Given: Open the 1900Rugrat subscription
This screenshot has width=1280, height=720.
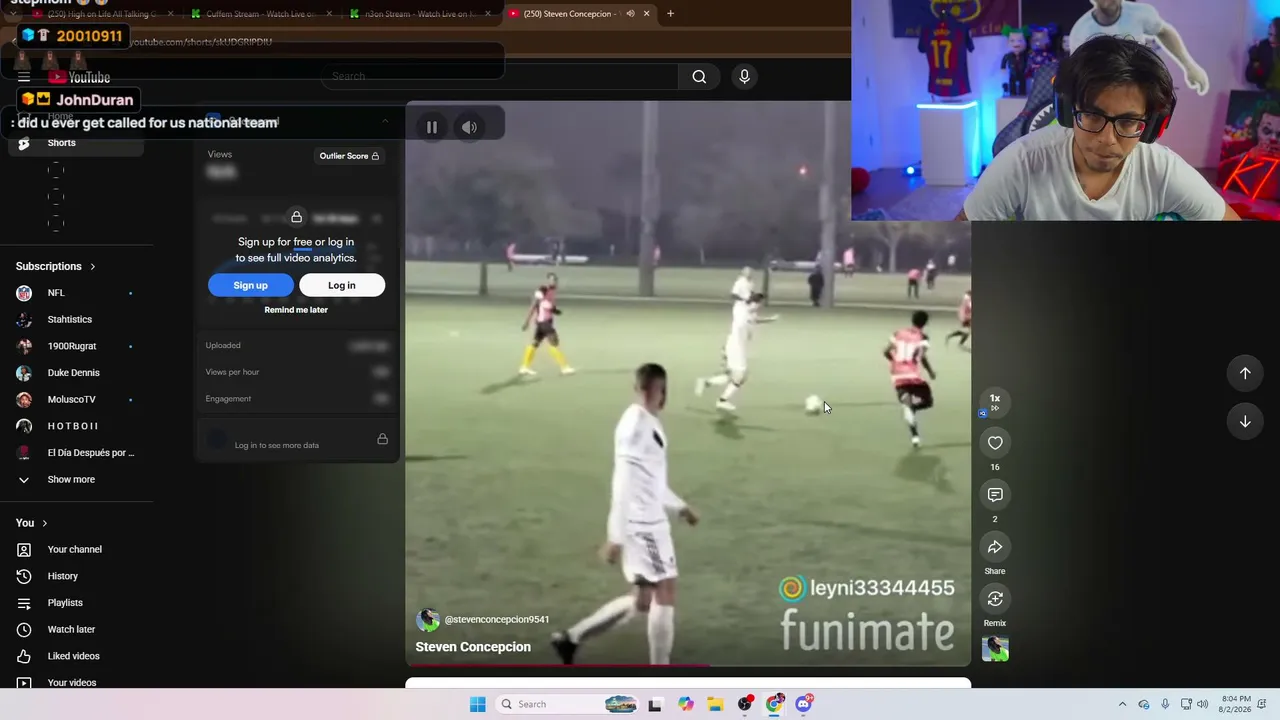Looking at the screenshot, I should (x=72, y=346).
